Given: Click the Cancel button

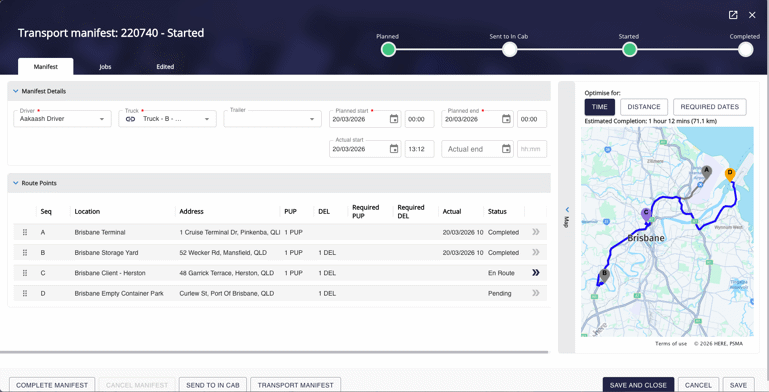Looking at the screenshot, I should (x=698, y=385).
